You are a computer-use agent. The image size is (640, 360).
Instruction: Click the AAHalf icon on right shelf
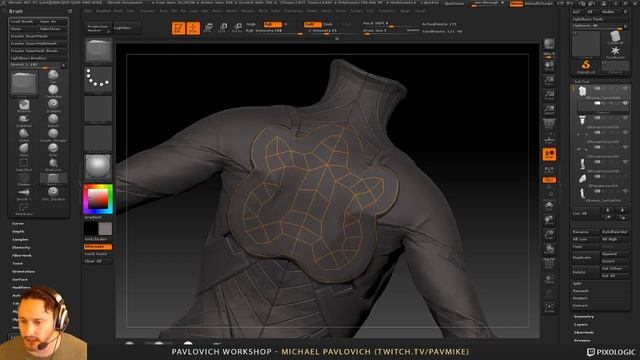pos(549,109)
